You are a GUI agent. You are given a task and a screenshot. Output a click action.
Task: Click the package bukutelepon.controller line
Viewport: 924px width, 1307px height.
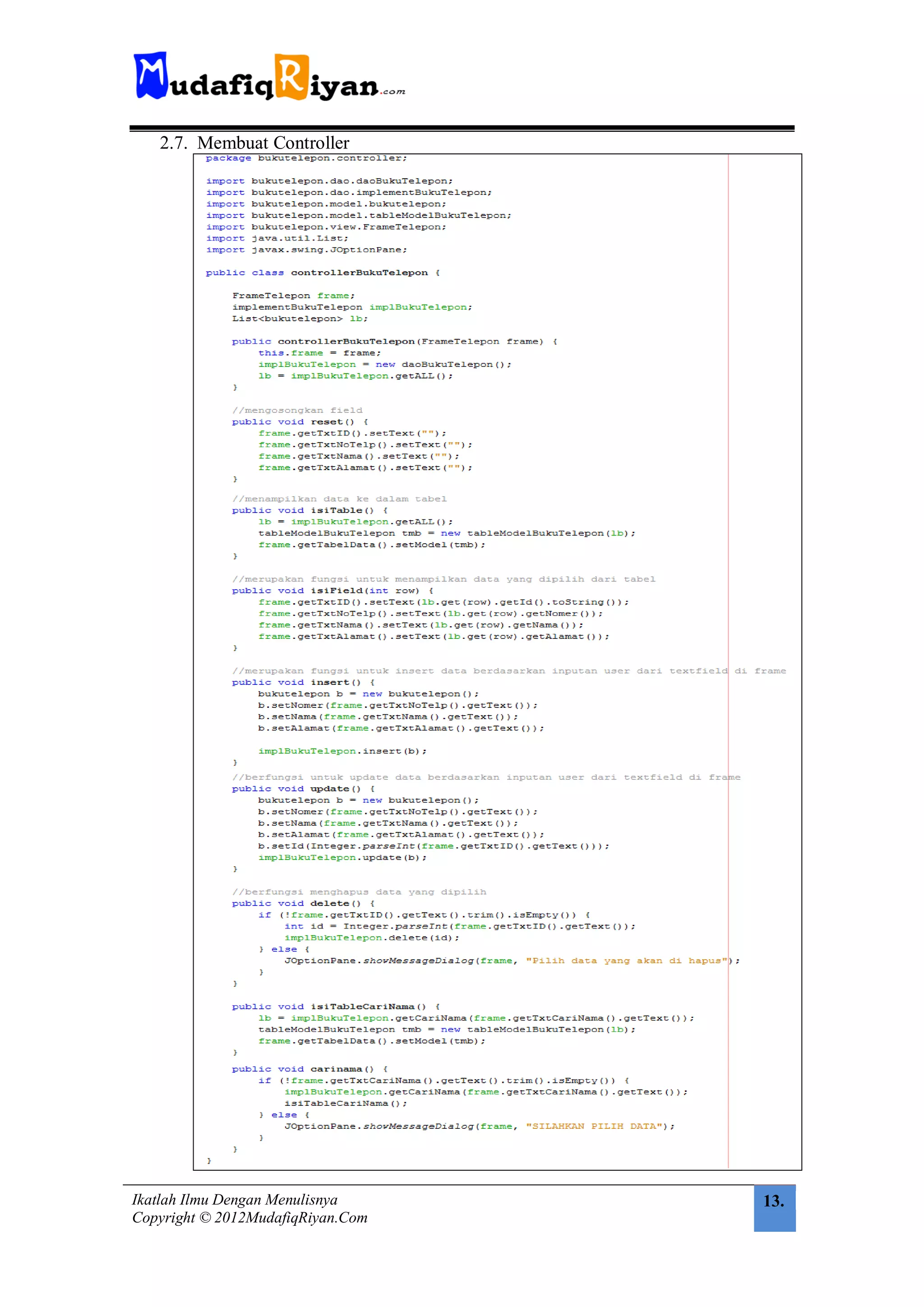coord(306,158)
